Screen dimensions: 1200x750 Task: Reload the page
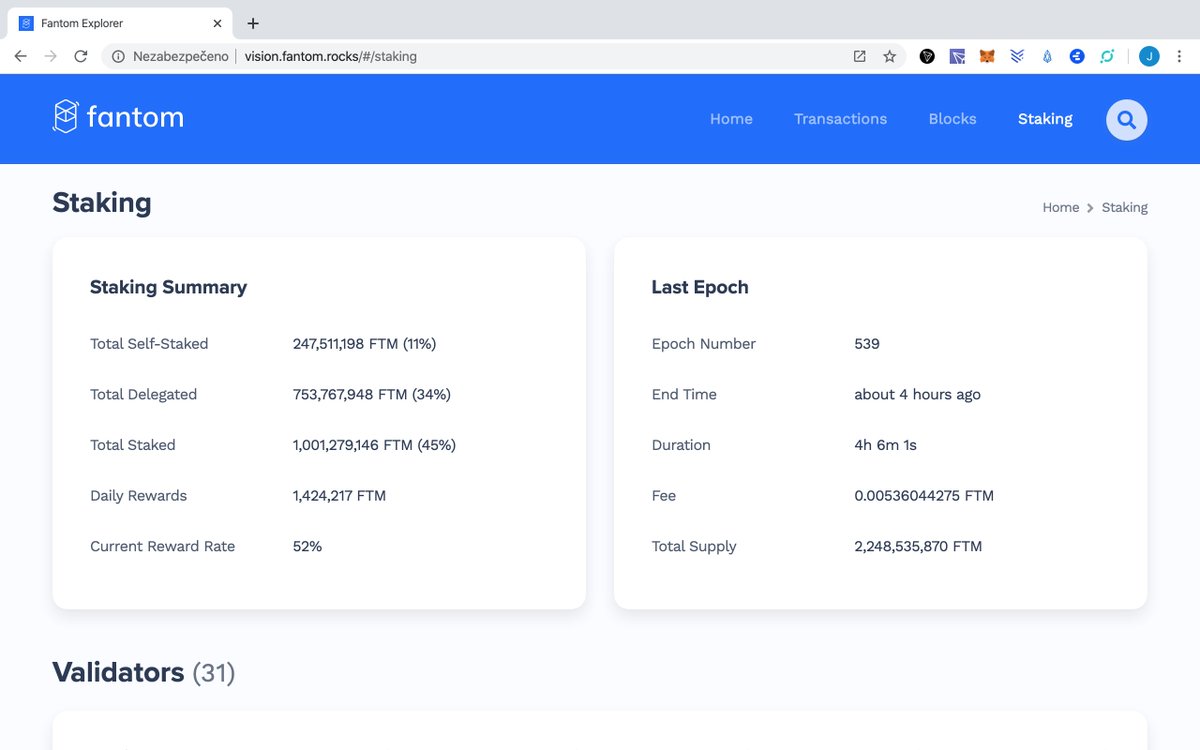pyautogui.click(x=81, y=56)
